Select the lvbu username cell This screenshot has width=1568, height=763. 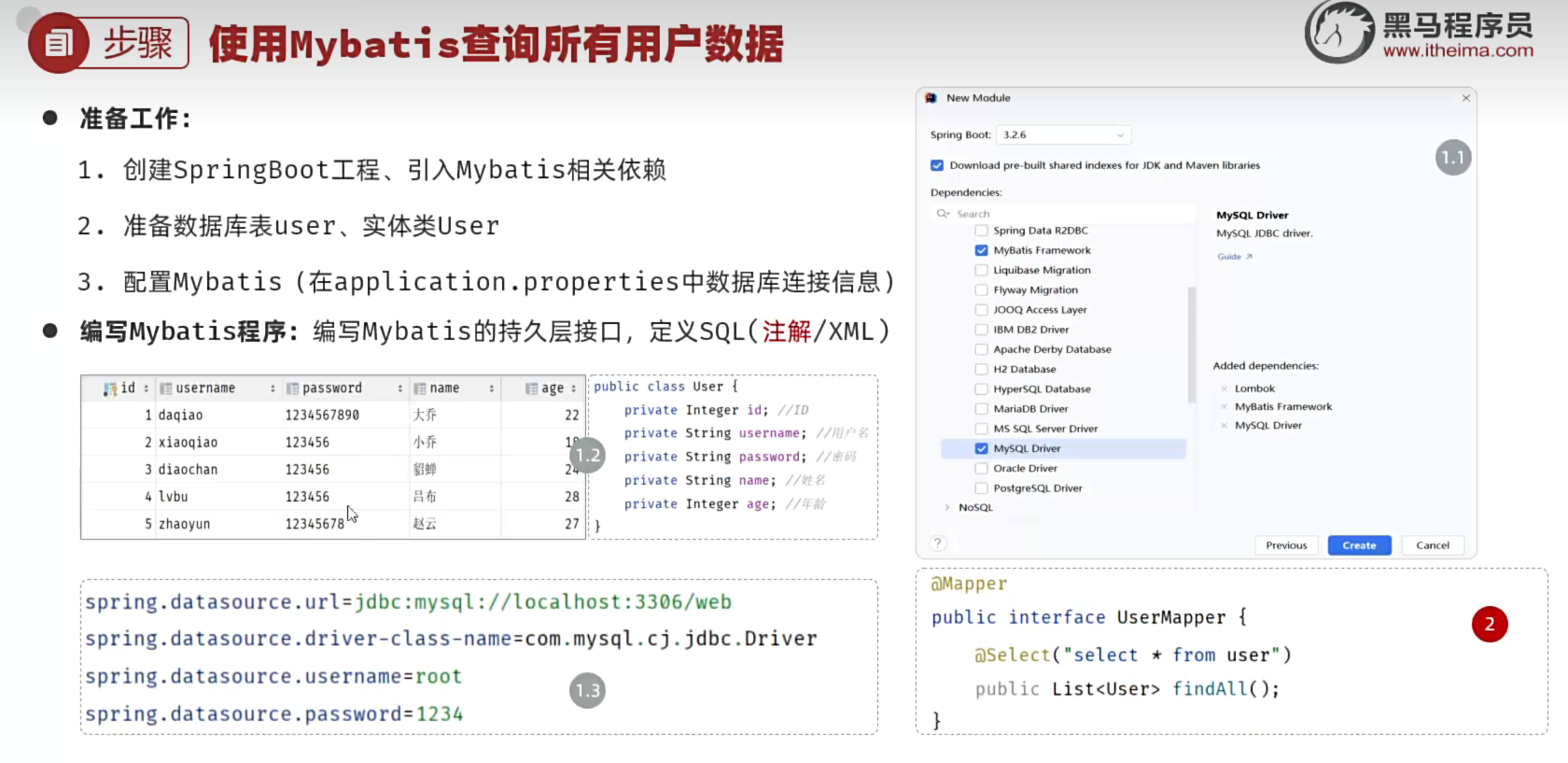tap(217, 497)
